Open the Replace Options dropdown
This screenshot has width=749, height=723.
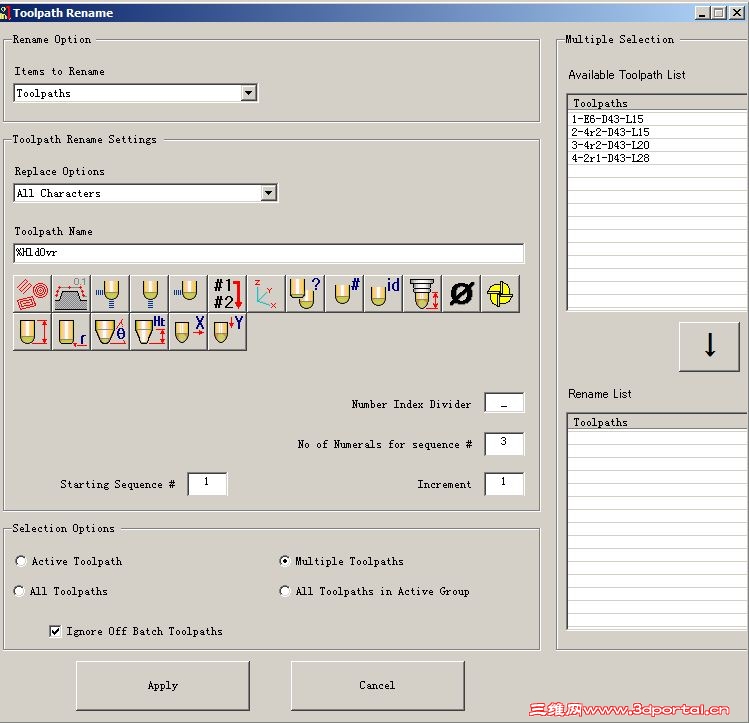tap(268, 193)
